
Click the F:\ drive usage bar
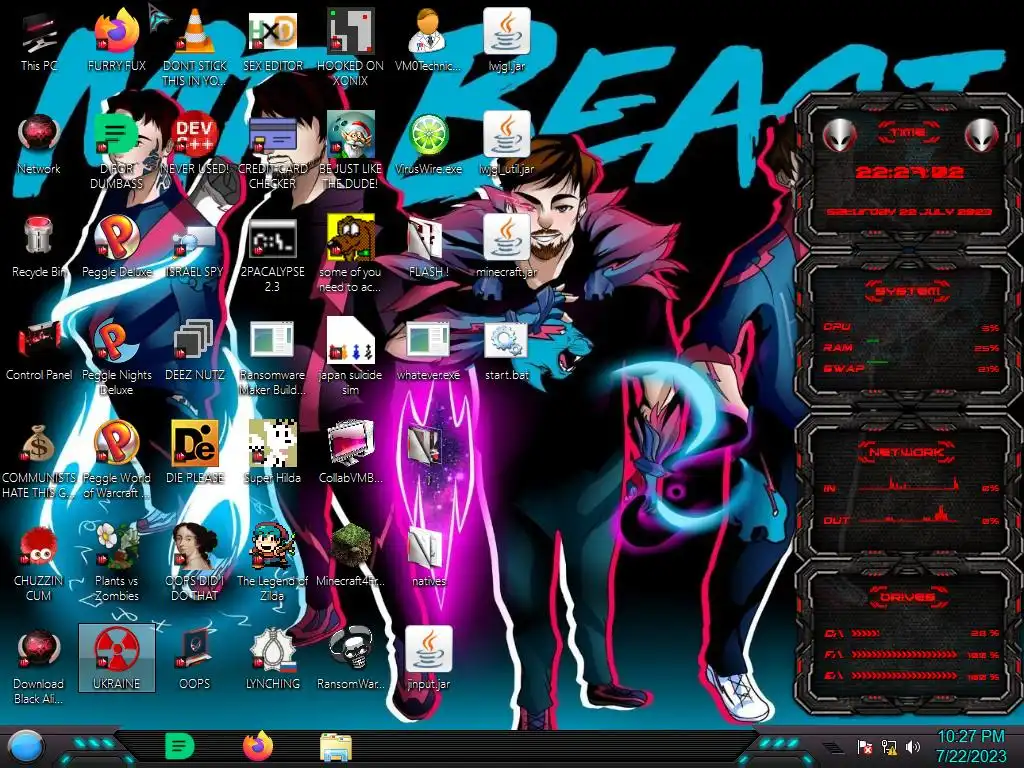[904, 654]
